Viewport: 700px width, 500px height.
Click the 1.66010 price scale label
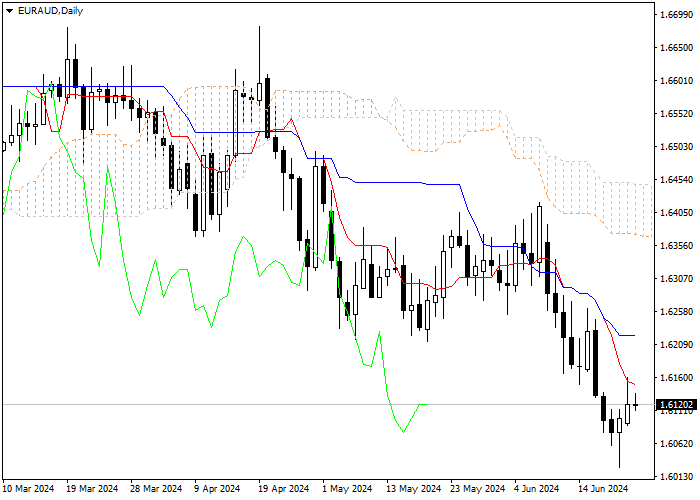[x=676, y=81]
